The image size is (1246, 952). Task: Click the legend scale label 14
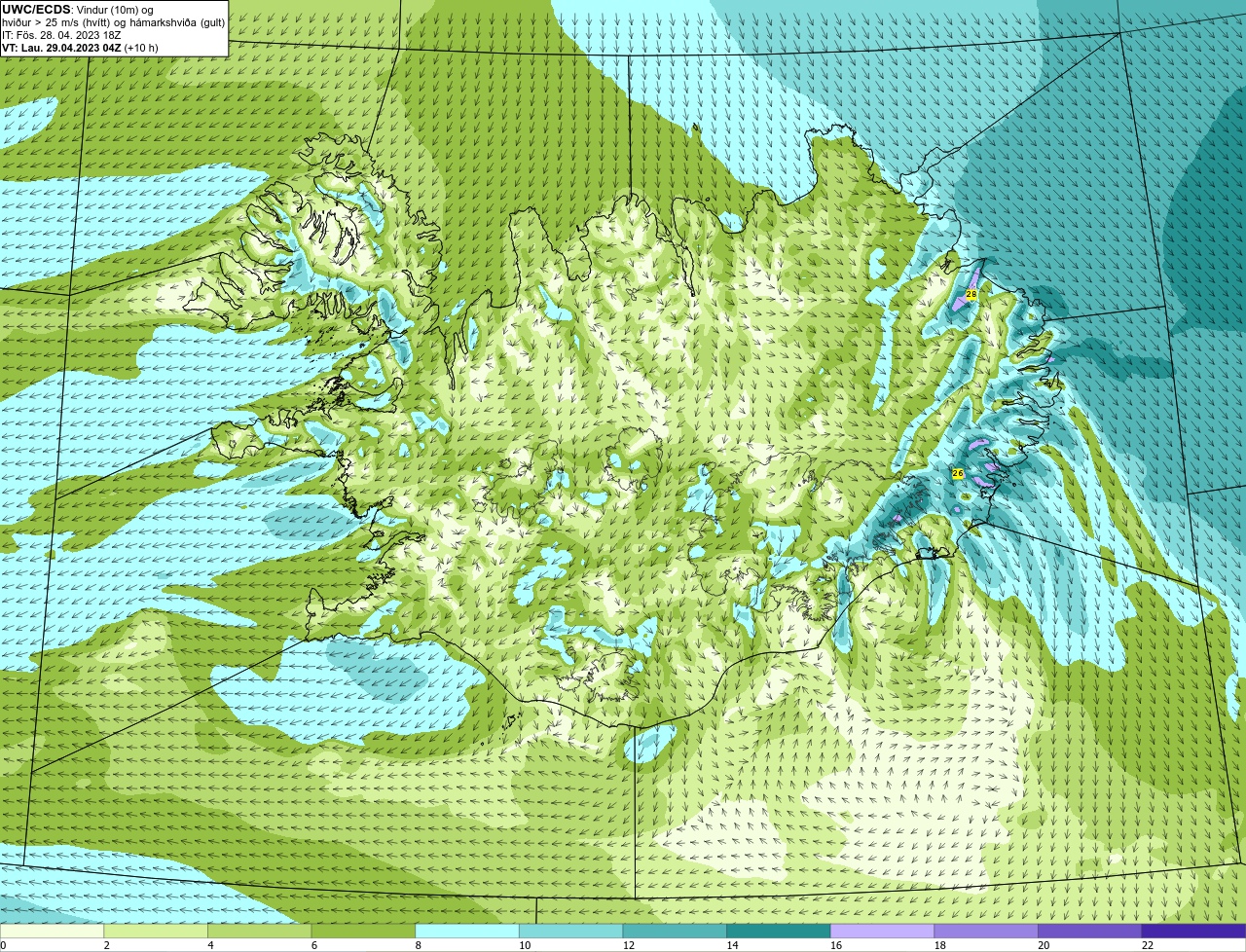(x=733, y=945)
